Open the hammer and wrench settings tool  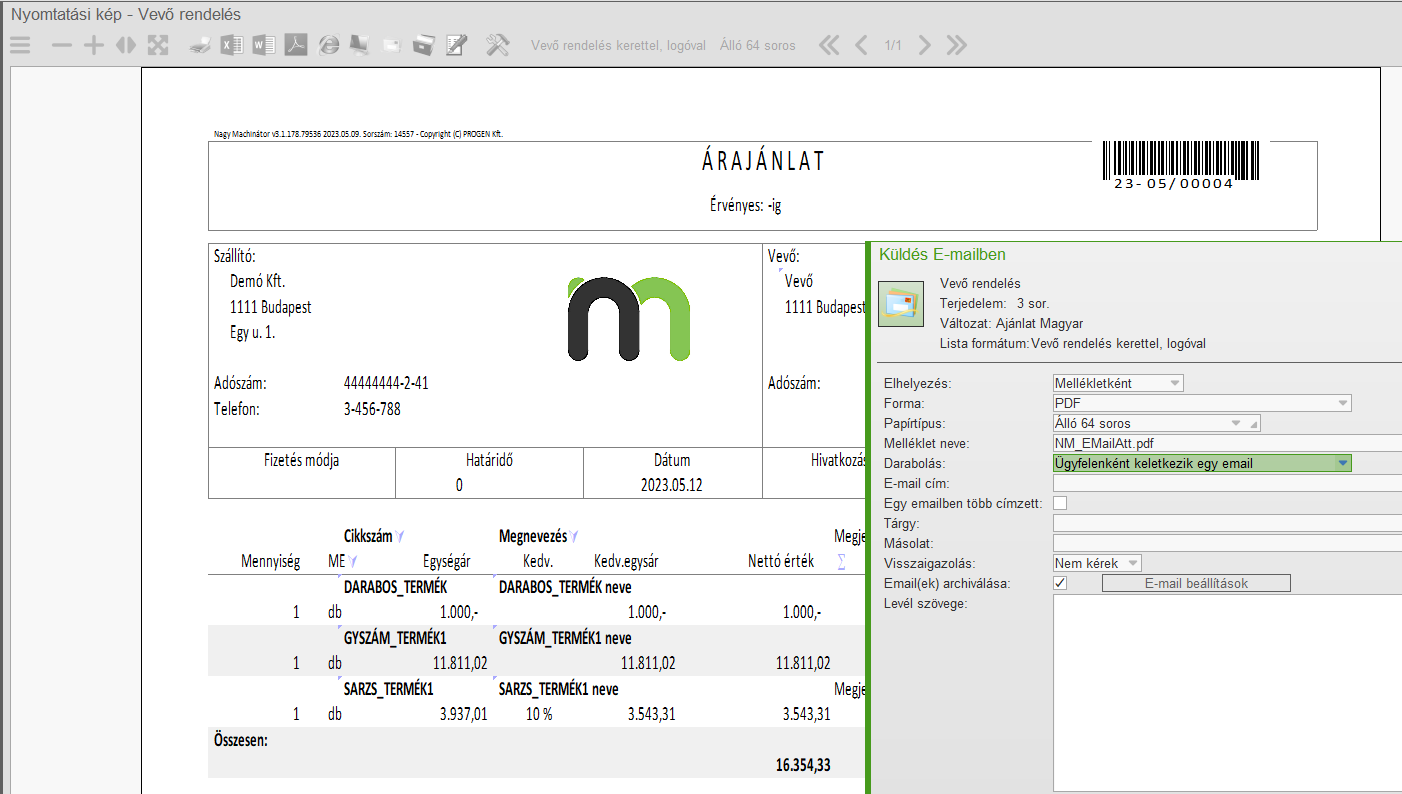[497, 45]
